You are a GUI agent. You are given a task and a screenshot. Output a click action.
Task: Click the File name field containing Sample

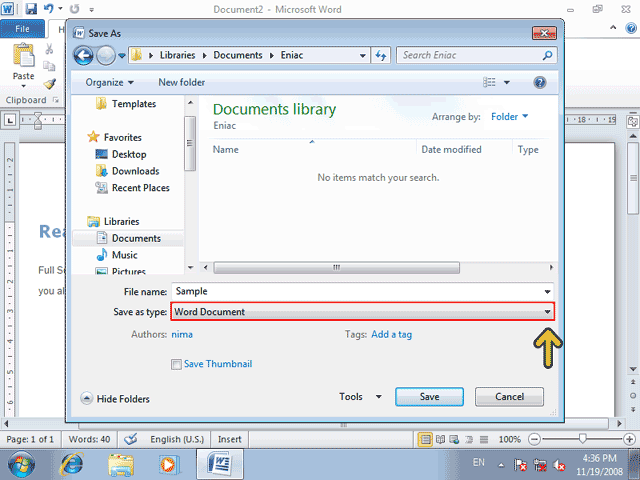(362, 291)
